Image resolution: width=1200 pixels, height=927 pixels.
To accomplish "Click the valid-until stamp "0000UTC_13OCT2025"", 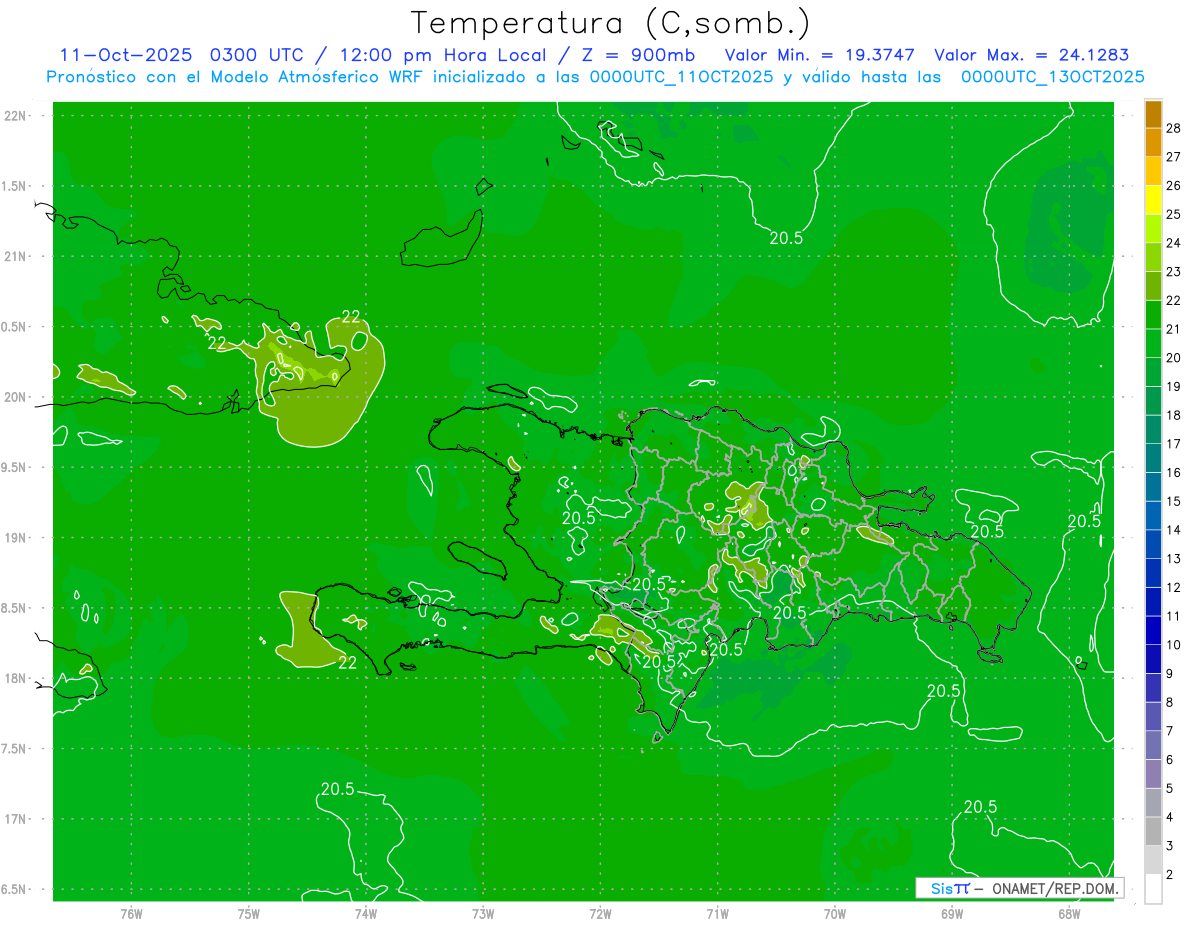I will (x=1052, y=77).
